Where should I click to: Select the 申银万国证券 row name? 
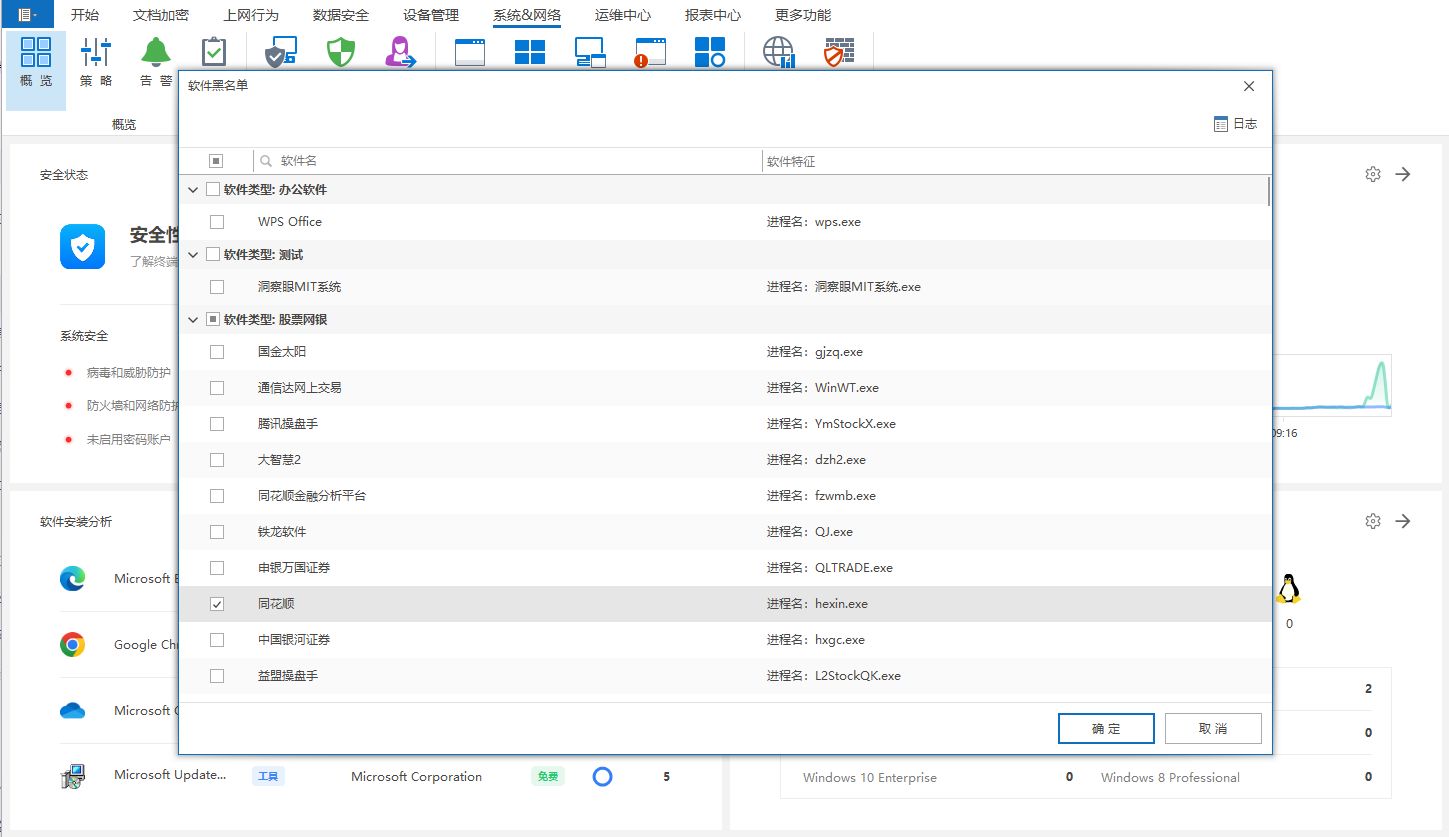294,568
